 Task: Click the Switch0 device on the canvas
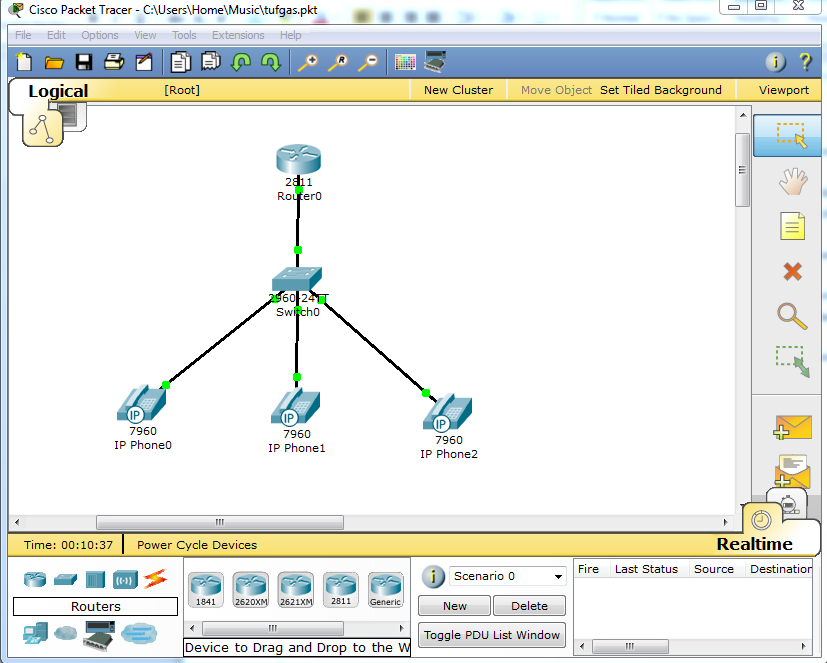pos(297,279)
